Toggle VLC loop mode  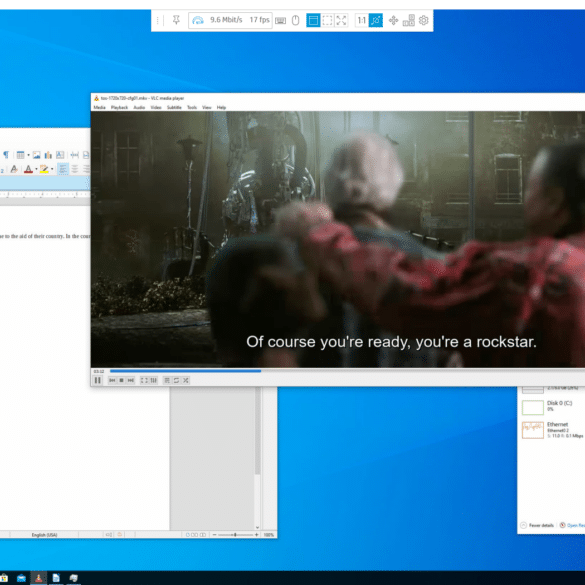tap(176, 380)
